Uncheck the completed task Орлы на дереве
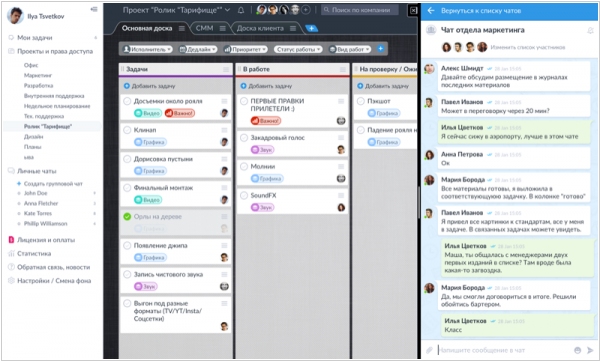The height and width of the screenshot is (361, 600). coord(127,217)
